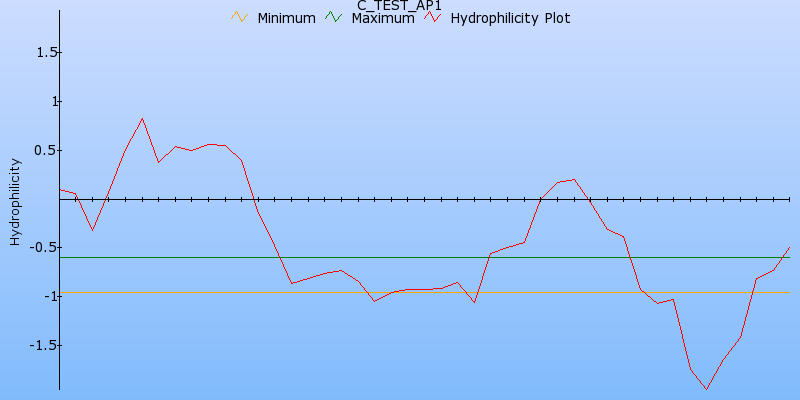Select the Hydrophilicity Plot legend label
This screenshot has width=800, height=400.
click(510, 18)
